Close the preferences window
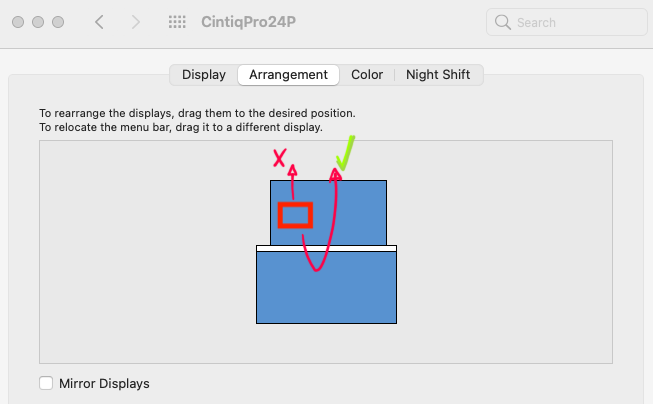Screen dimensions: 653x404 click(x=18, y=22)
